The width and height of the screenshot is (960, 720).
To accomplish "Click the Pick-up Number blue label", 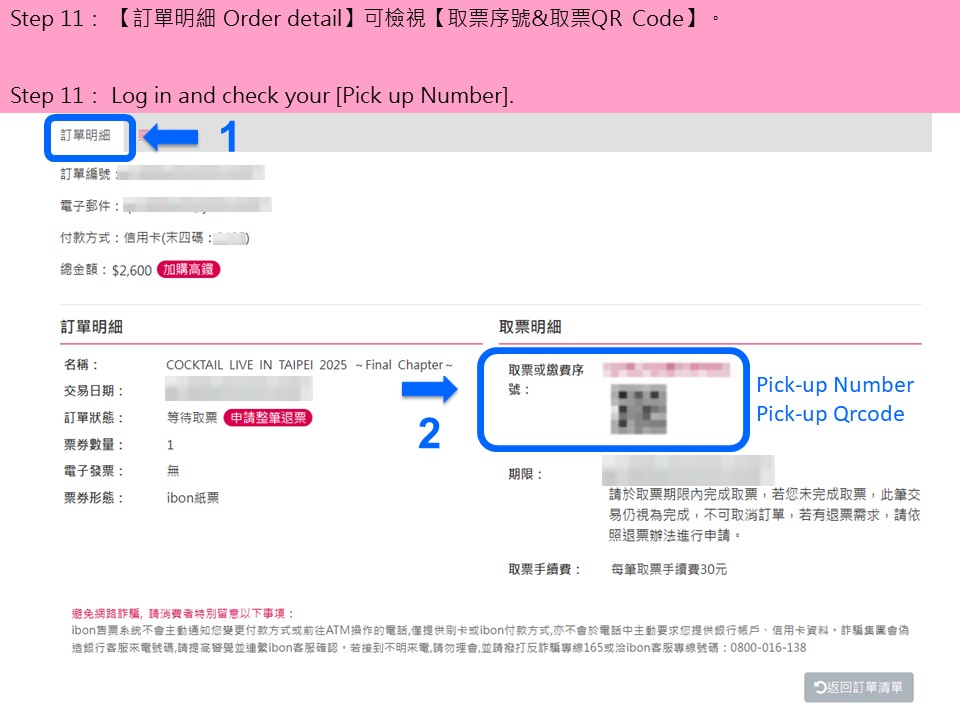I will 835,384.
